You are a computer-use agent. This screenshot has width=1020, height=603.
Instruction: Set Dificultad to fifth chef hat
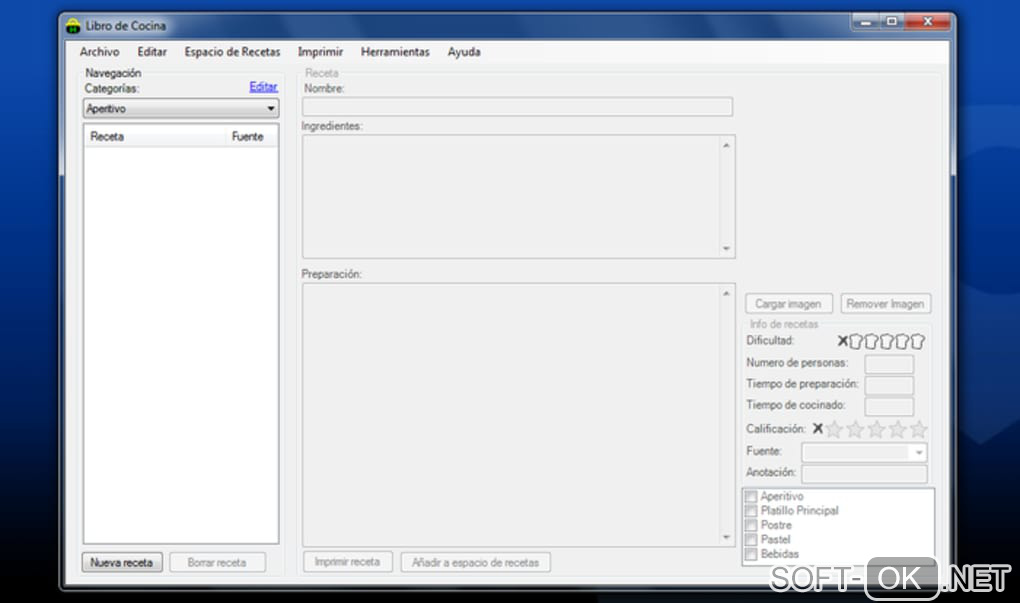click(x=917, y=342)
